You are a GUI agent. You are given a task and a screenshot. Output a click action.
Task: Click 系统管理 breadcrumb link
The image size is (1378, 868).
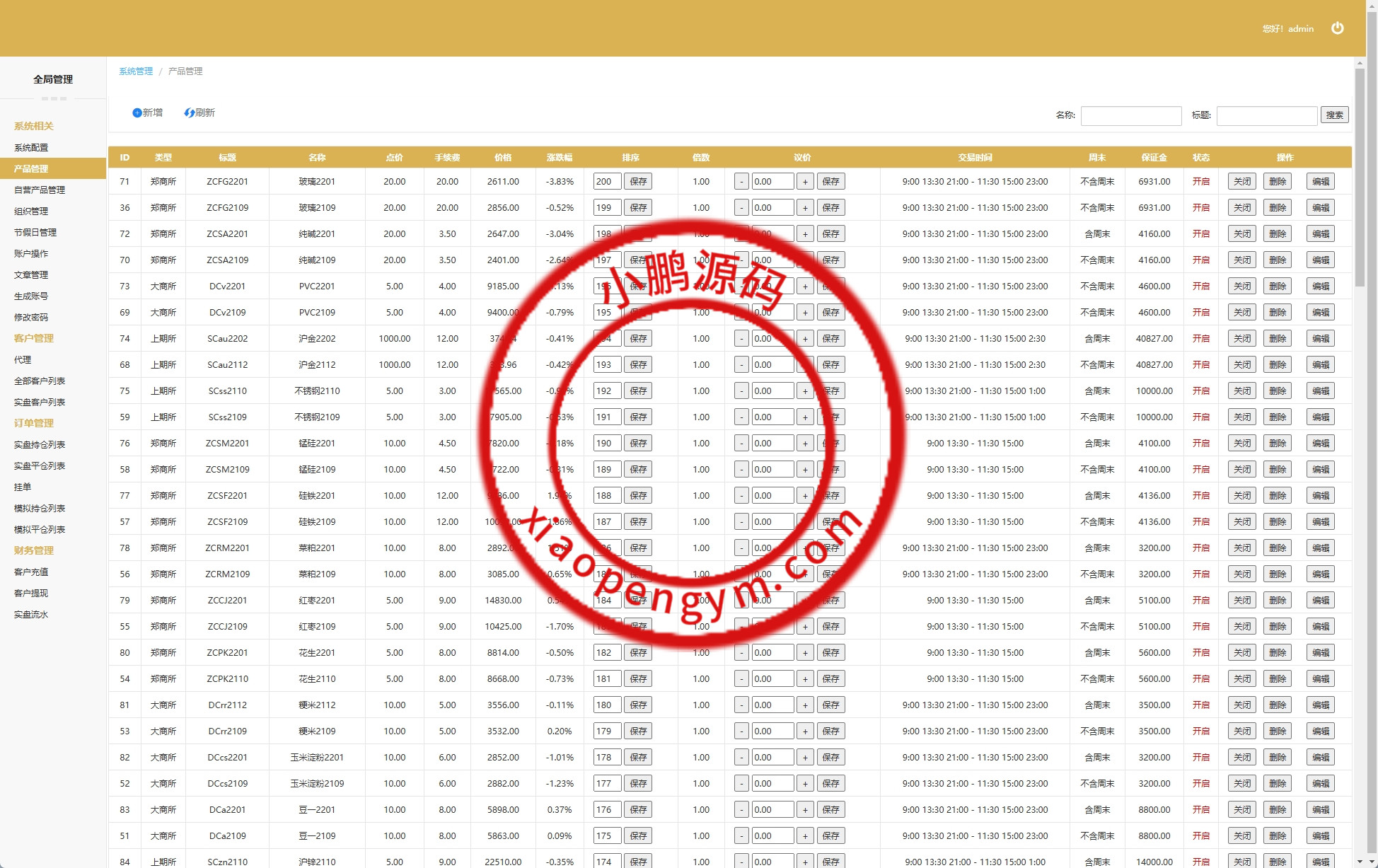click(136, 71)
